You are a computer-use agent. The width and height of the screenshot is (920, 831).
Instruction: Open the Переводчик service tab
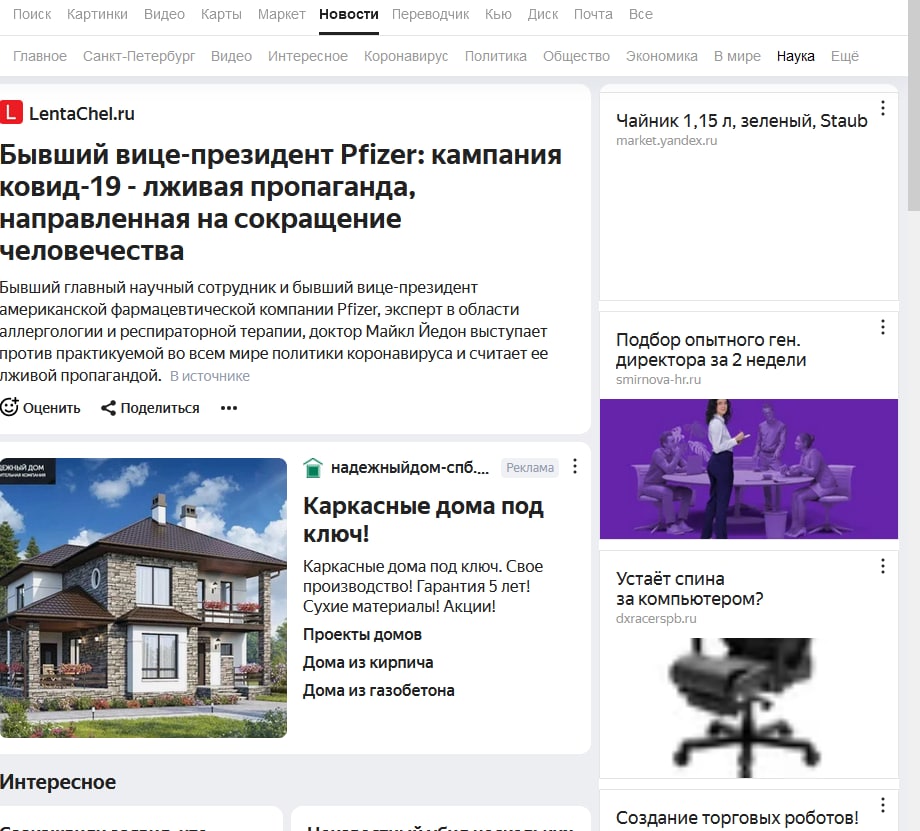point(431,14)
